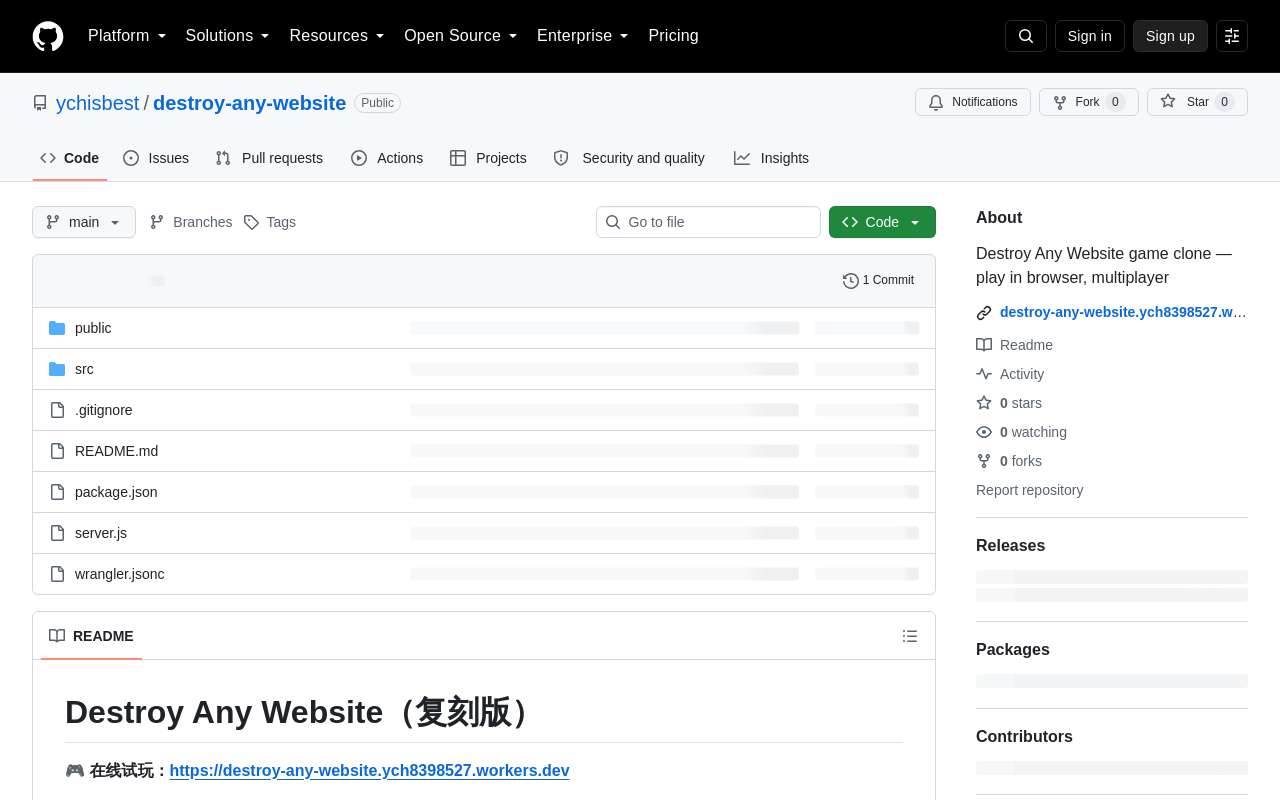Open the src folder
Image resolution: width=1280 pixels, height=800 pixels.
(84, 369)
